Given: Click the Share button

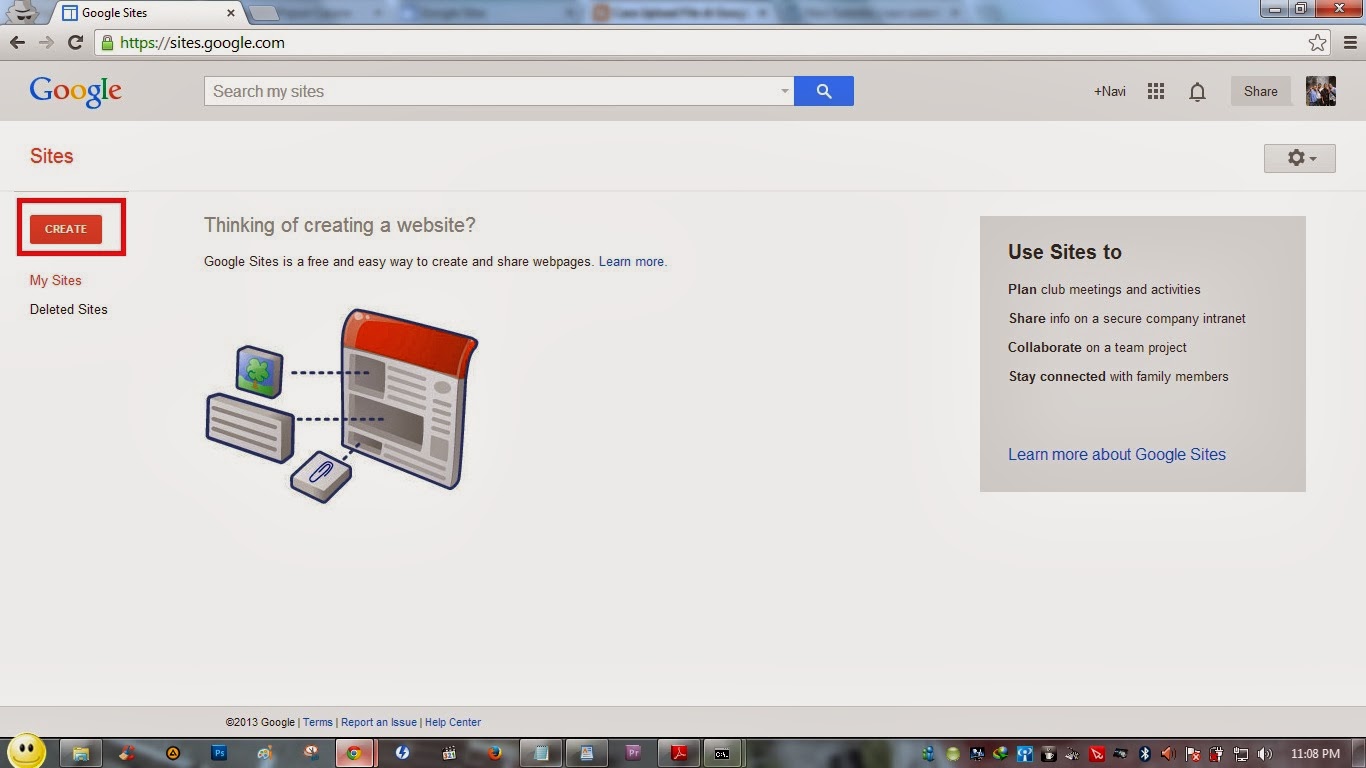Looking at the screenshot, I should coord(1259,91).
